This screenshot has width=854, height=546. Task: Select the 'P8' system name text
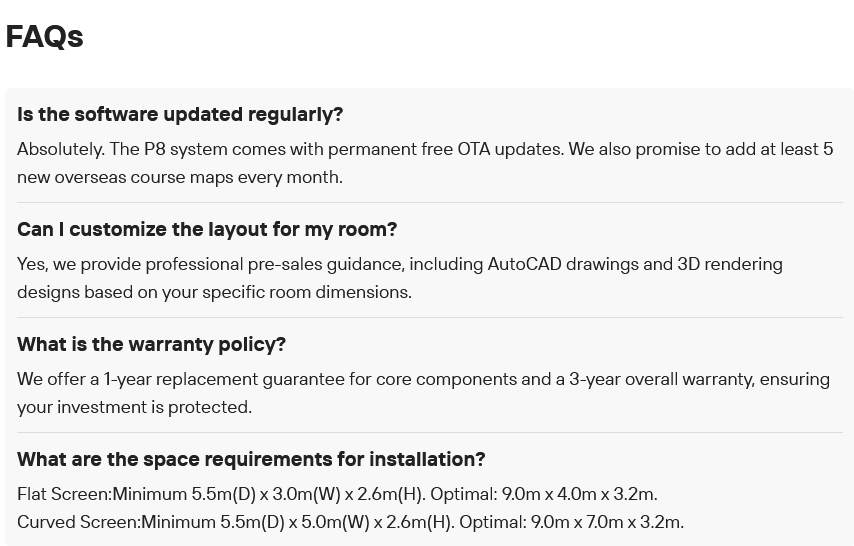pos(154,149)
